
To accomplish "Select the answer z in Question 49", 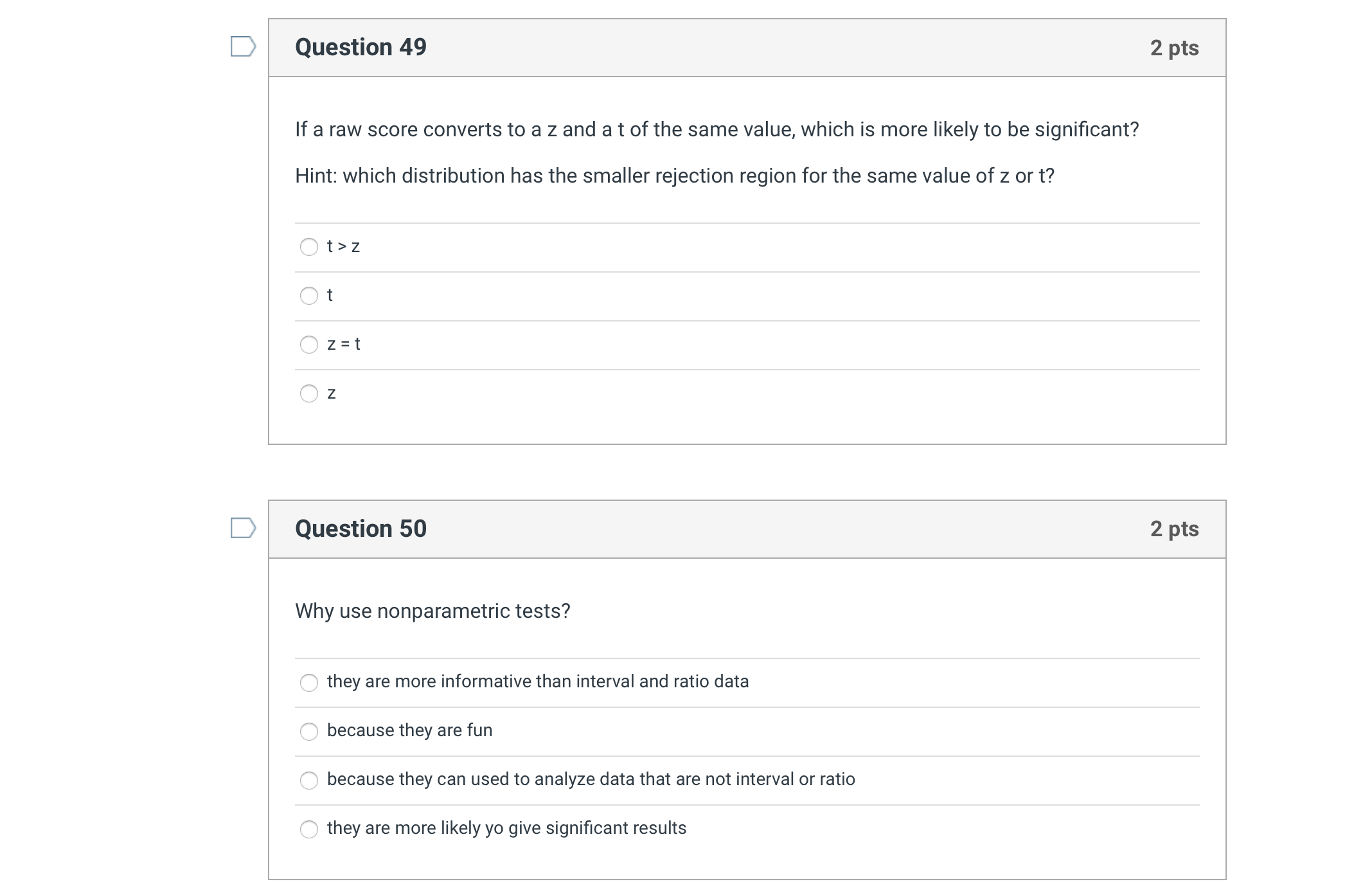I will coord(309,393).
